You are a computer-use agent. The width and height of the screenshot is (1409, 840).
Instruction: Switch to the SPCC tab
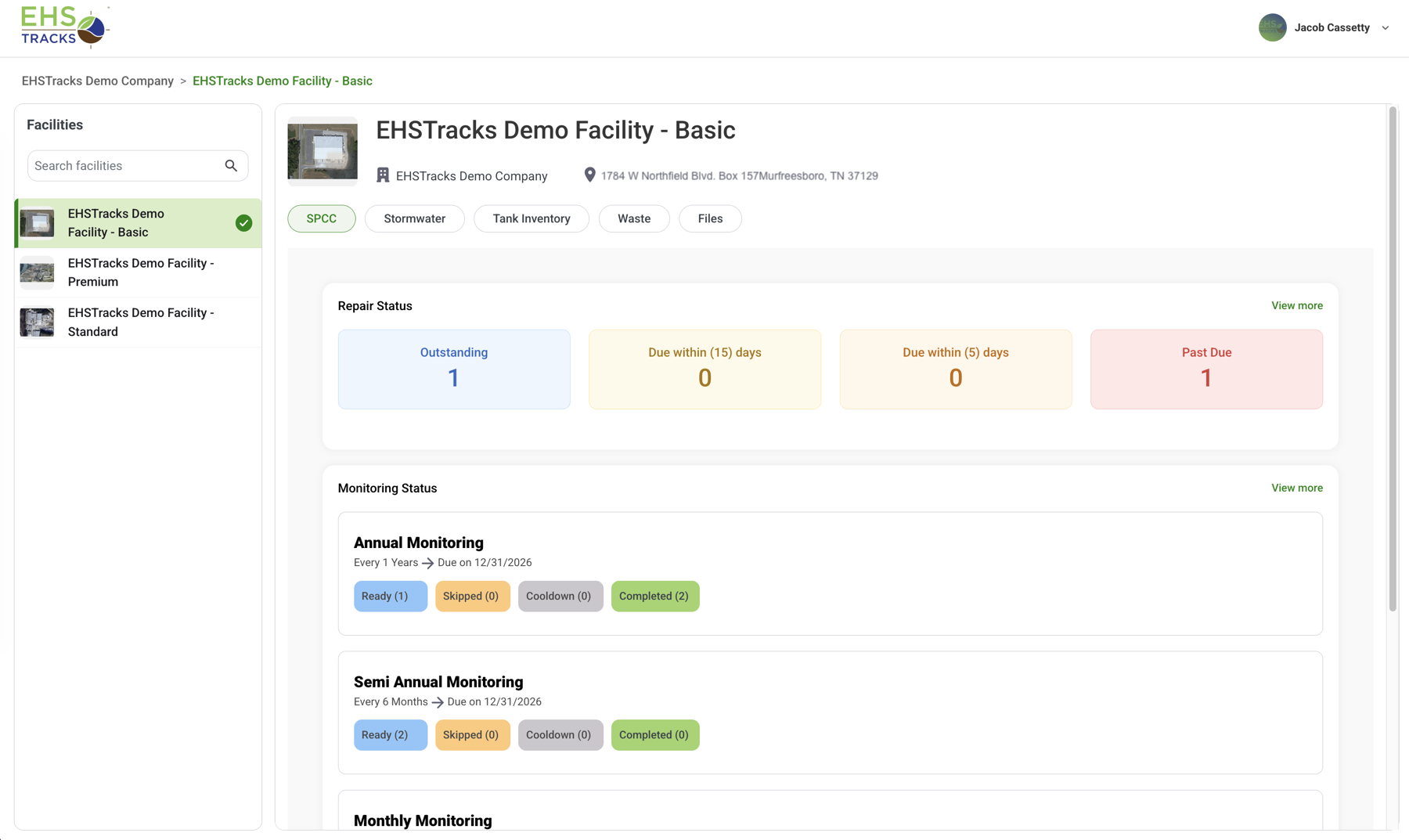pos(322,218)
